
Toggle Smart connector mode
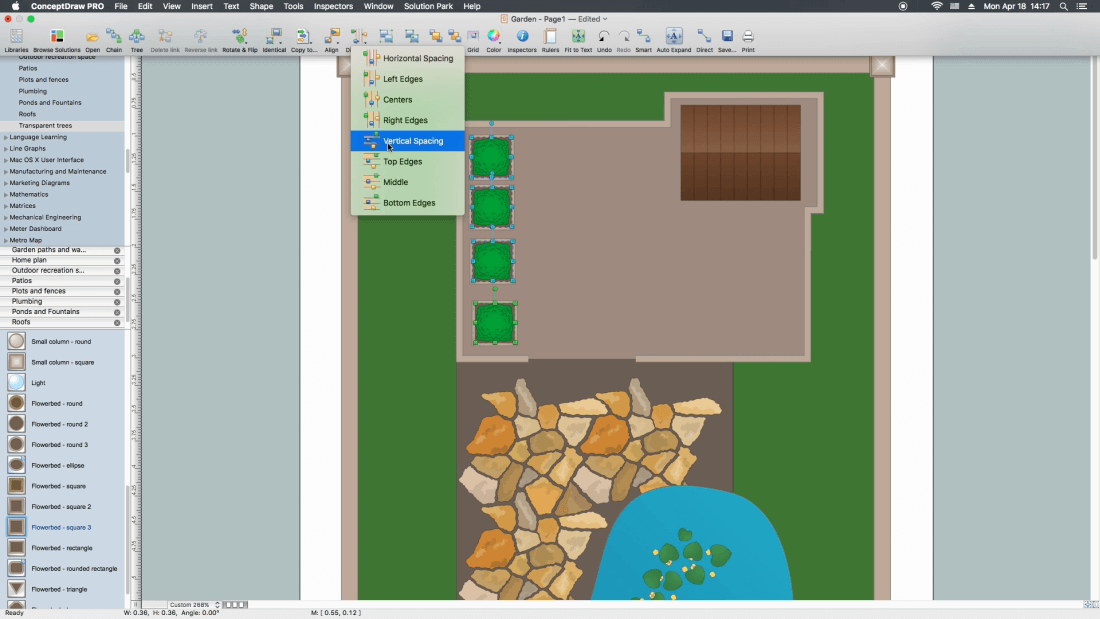[643, 39]
